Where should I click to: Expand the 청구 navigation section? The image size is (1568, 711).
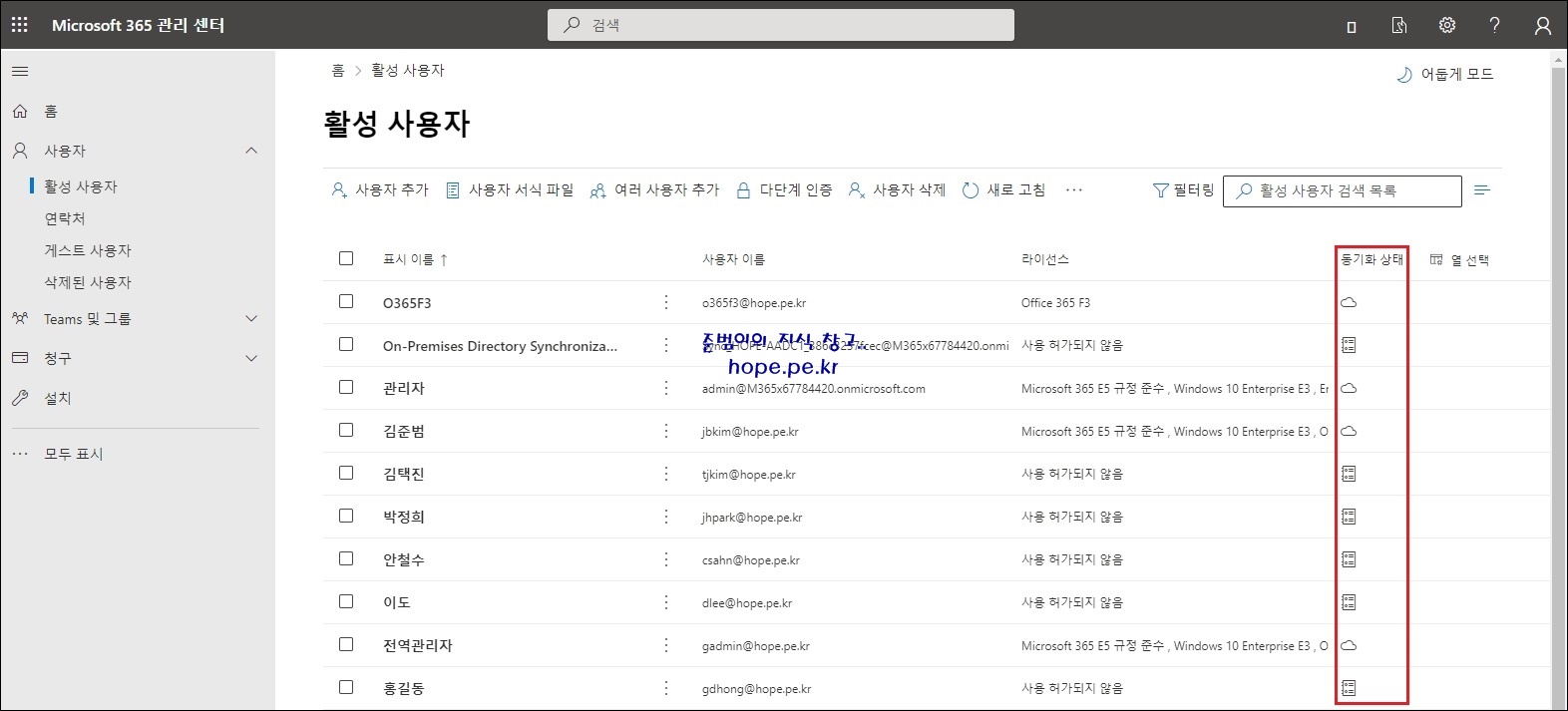pyautogui.click(x=251, y=358)
